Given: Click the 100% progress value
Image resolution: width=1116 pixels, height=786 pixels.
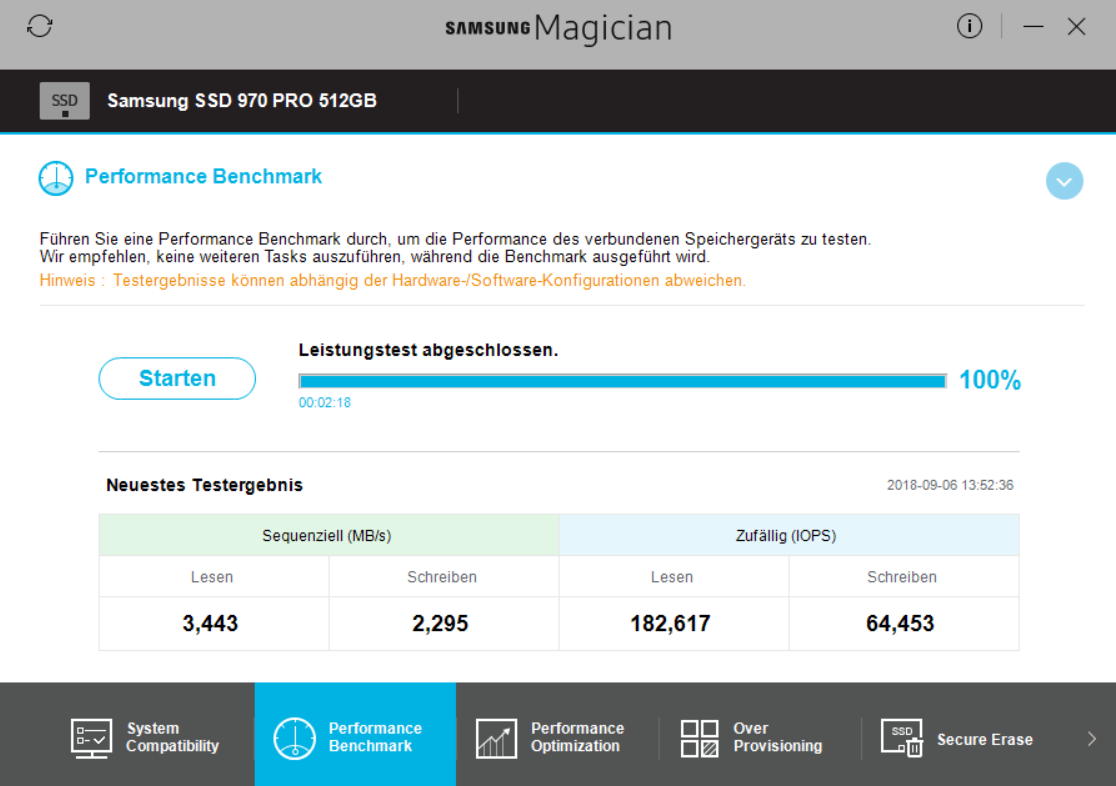Looking at the screenshot, I should click(x=990, y=380).
